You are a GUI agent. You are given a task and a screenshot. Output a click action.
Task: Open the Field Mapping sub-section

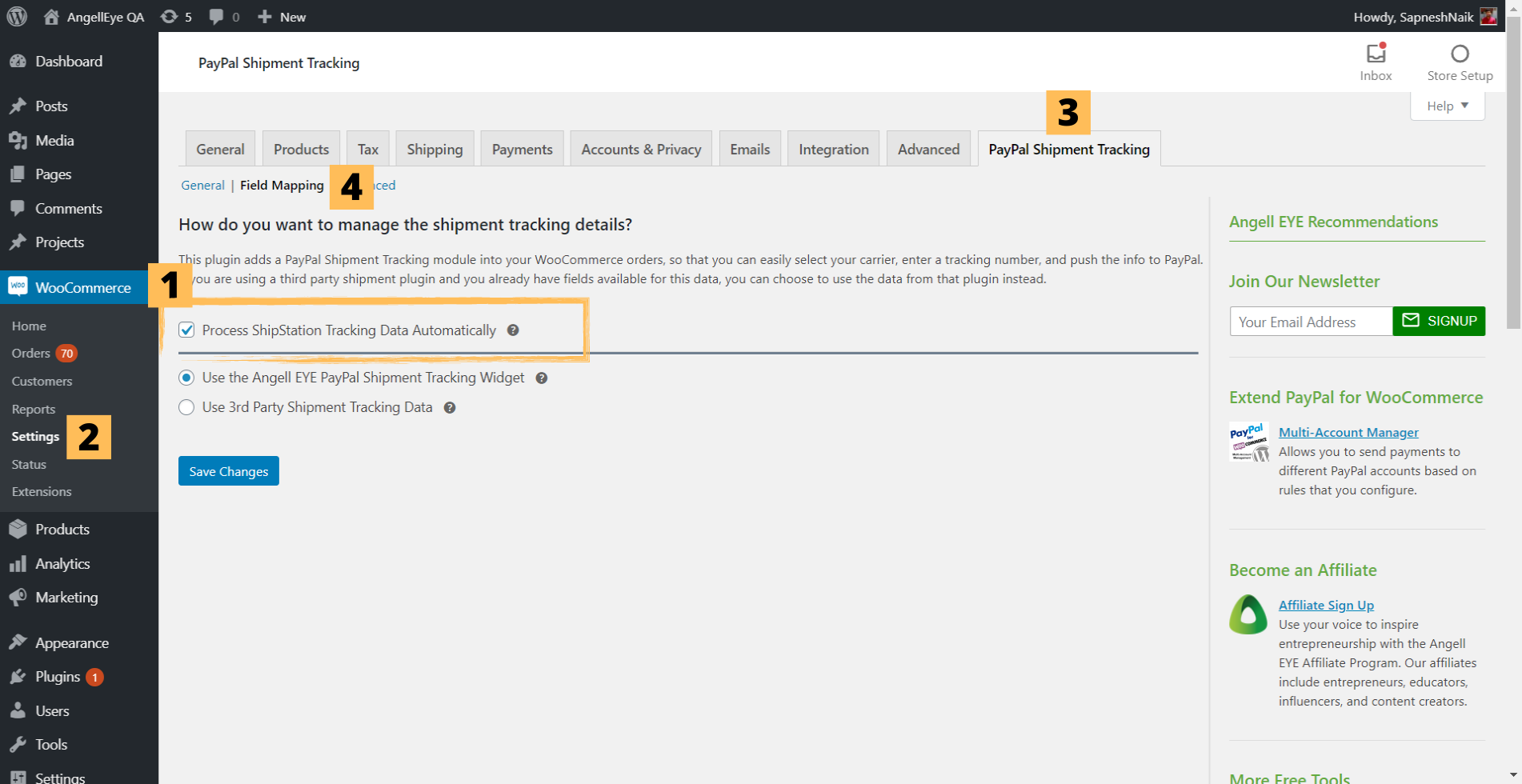coord(282,185)
